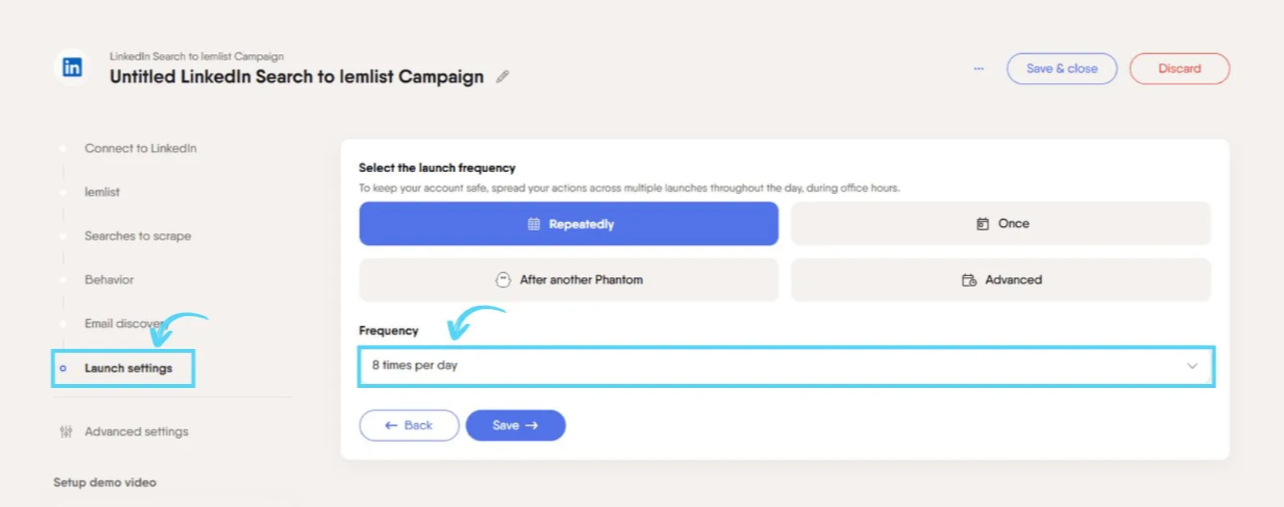Click the ghost icon on After another Phantom
Viewport: 1284px width, 507px height.
(x=504, y=280)
